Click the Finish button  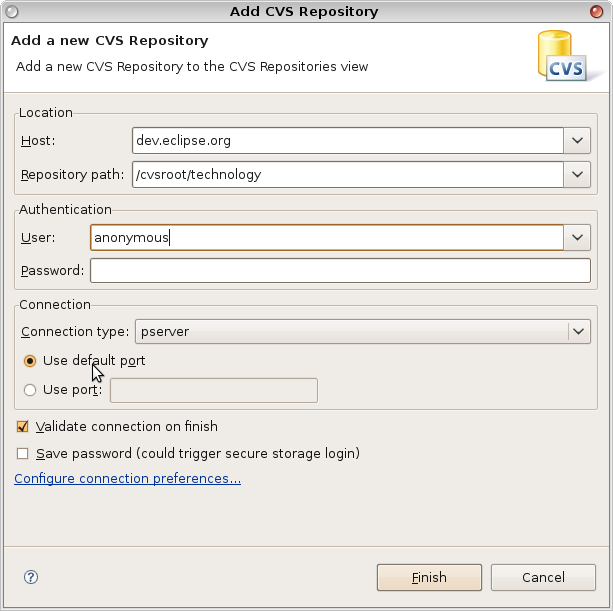click(x=429, y=577)
